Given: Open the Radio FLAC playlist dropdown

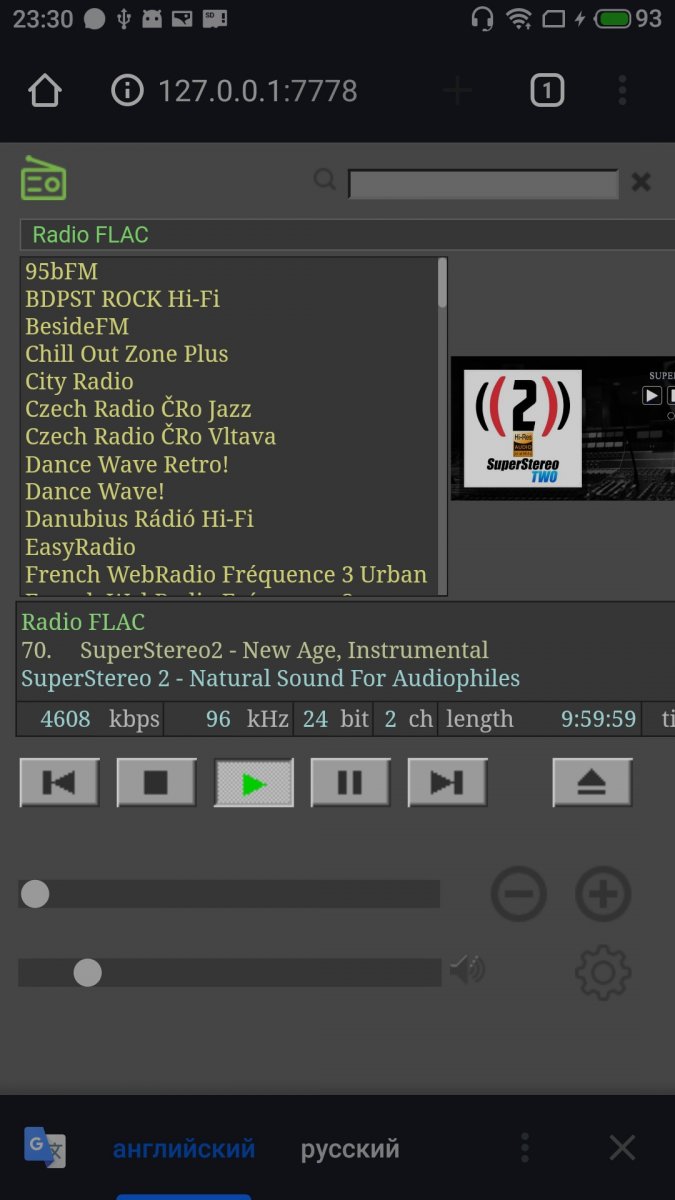Looking at the screenshot, I should (347, 234).
